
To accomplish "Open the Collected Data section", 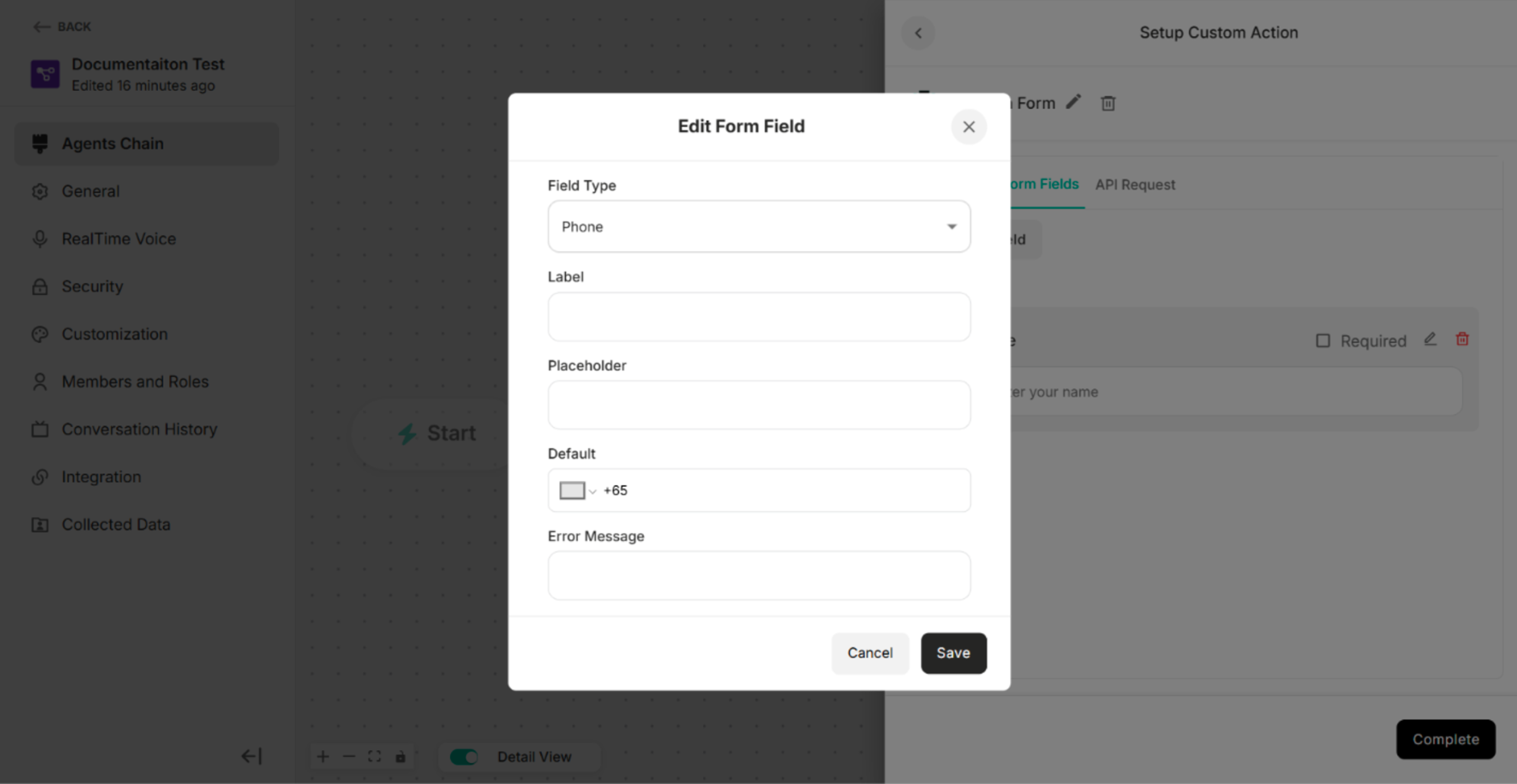I will point(116,524).
